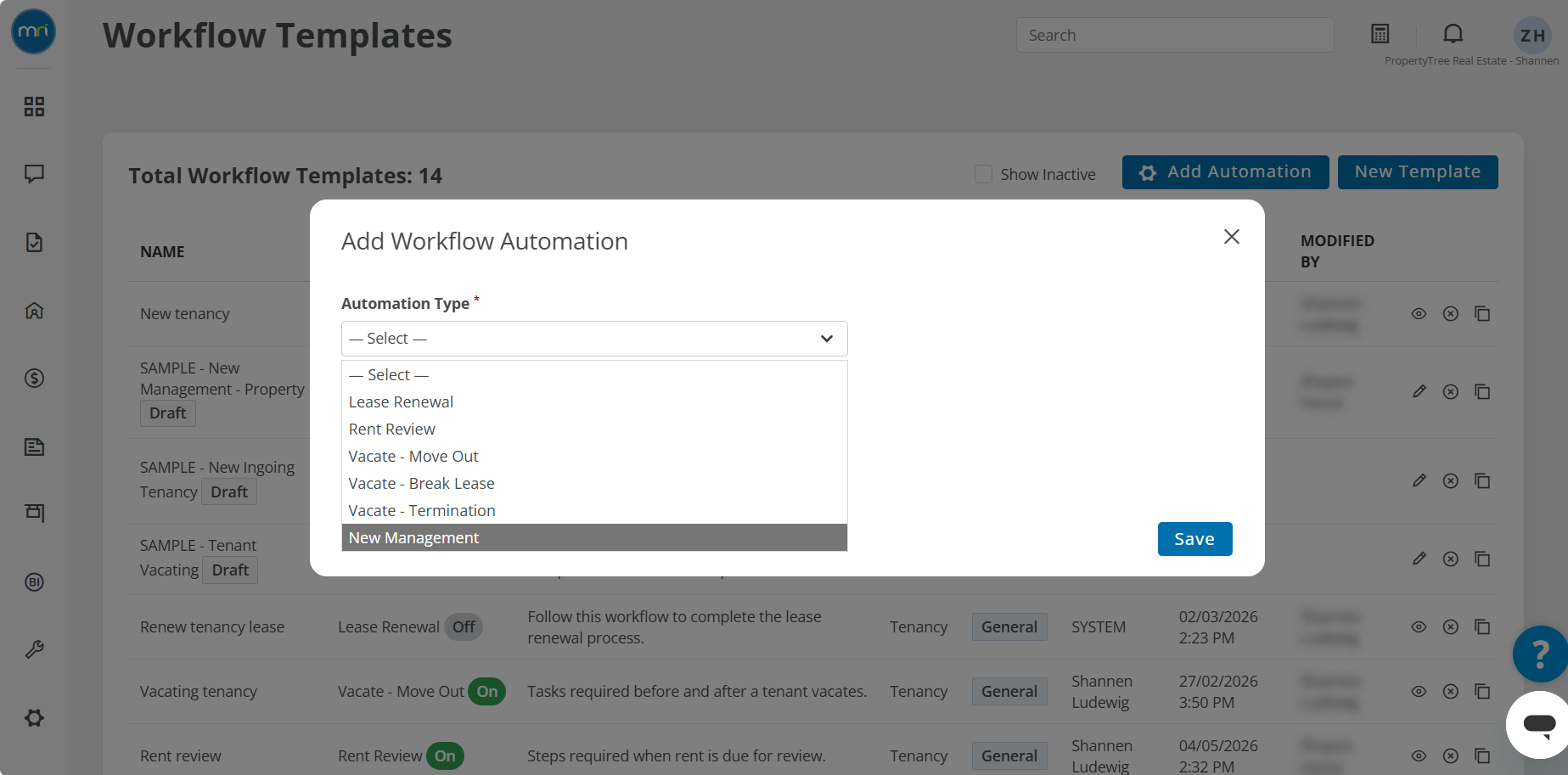Click the New Template button
Viewport: 1568px width, 775px height.
(x=1418, y=172)
